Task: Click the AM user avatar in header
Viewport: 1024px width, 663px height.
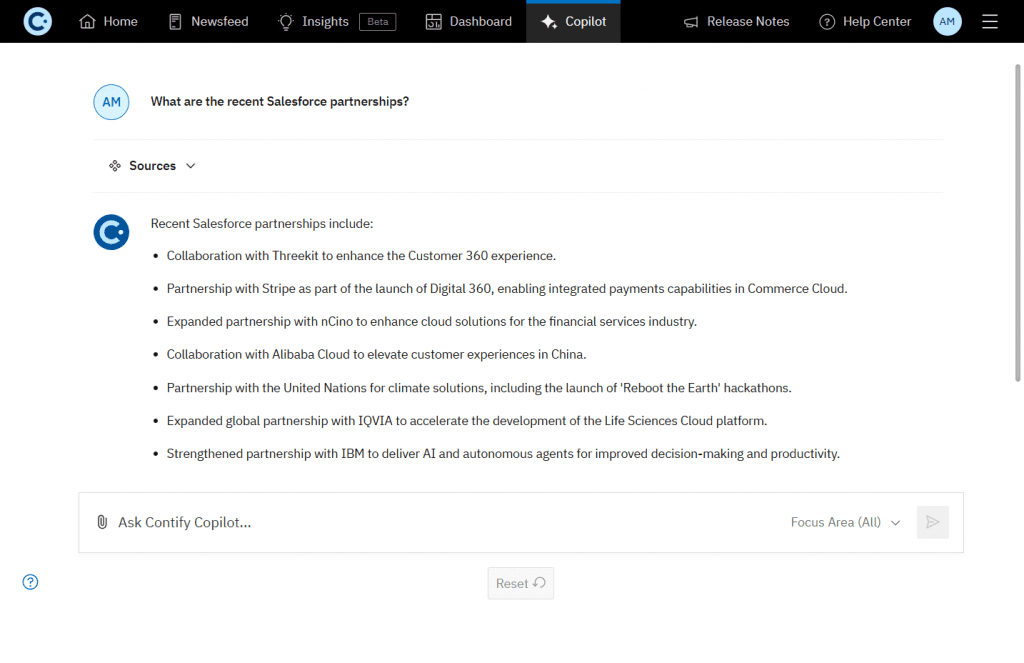Action: click(x=947, y=21)
